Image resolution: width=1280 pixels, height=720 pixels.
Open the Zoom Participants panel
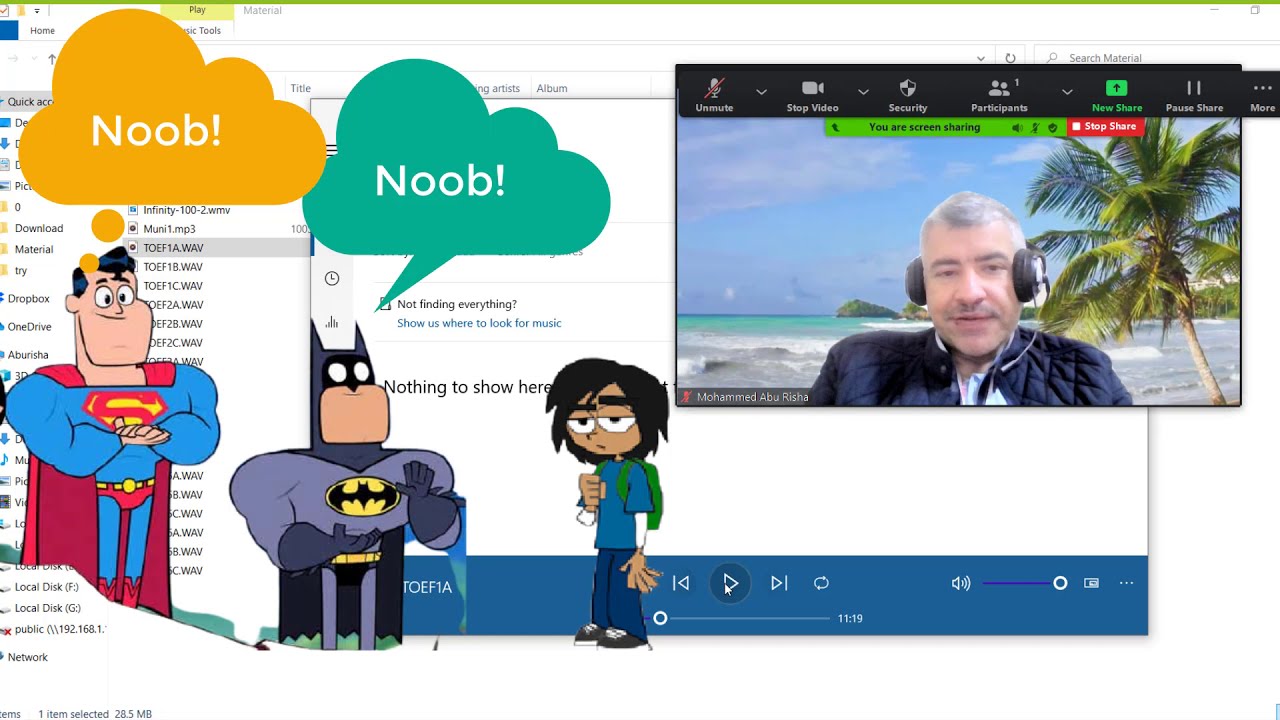[x=999, y=96]
